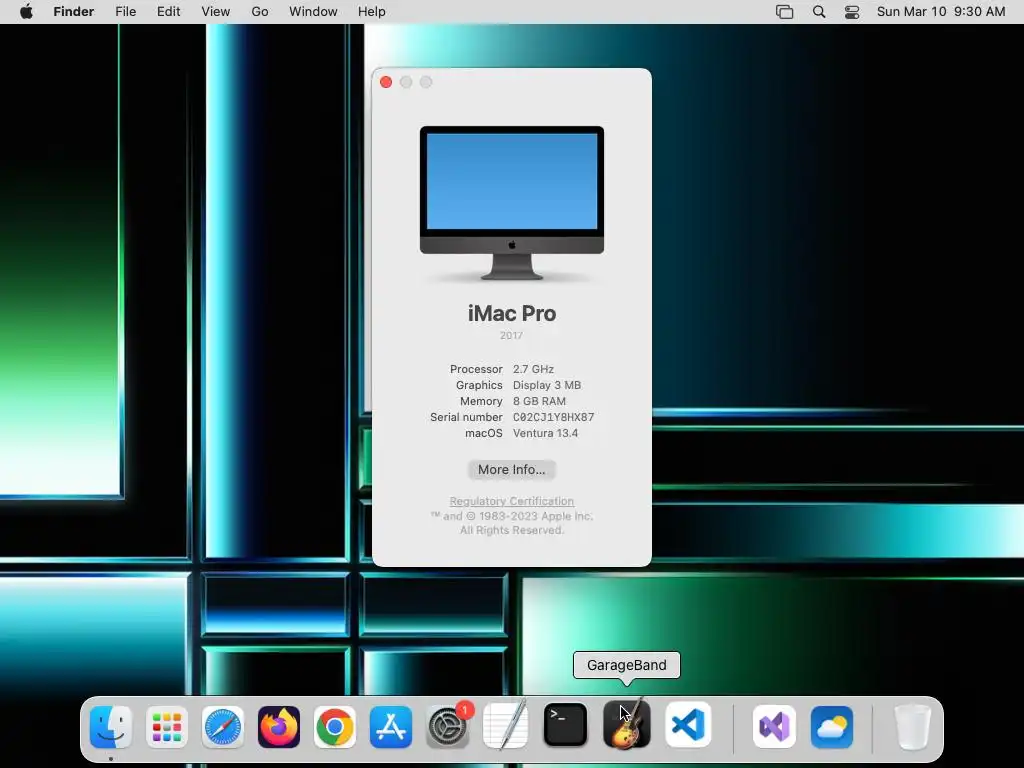
Task: Launch TextEdit from the Dock
Action: coord(505,725)
